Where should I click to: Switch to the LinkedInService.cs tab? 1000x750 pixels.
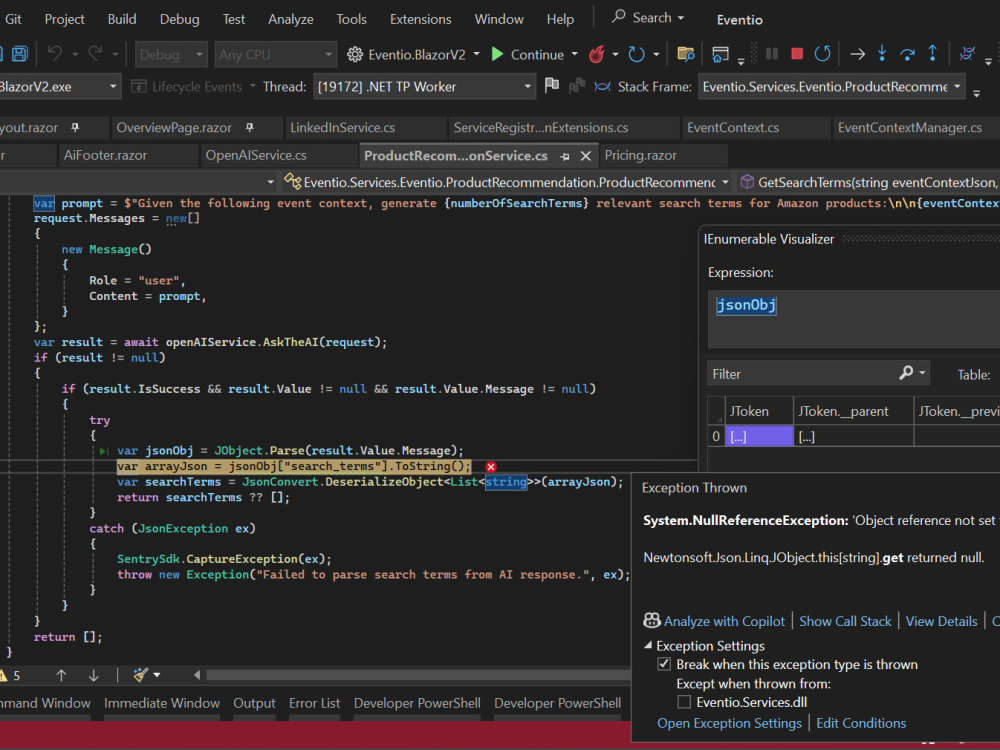pyautogui.click(x=342, y=128)
